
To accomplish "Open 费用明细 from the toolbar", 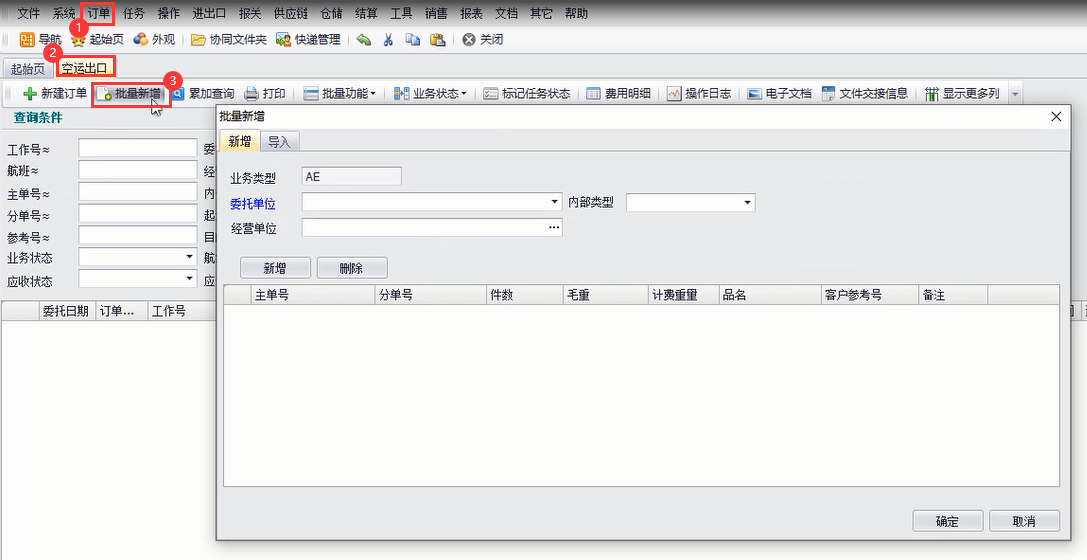I will coord(593,94).
